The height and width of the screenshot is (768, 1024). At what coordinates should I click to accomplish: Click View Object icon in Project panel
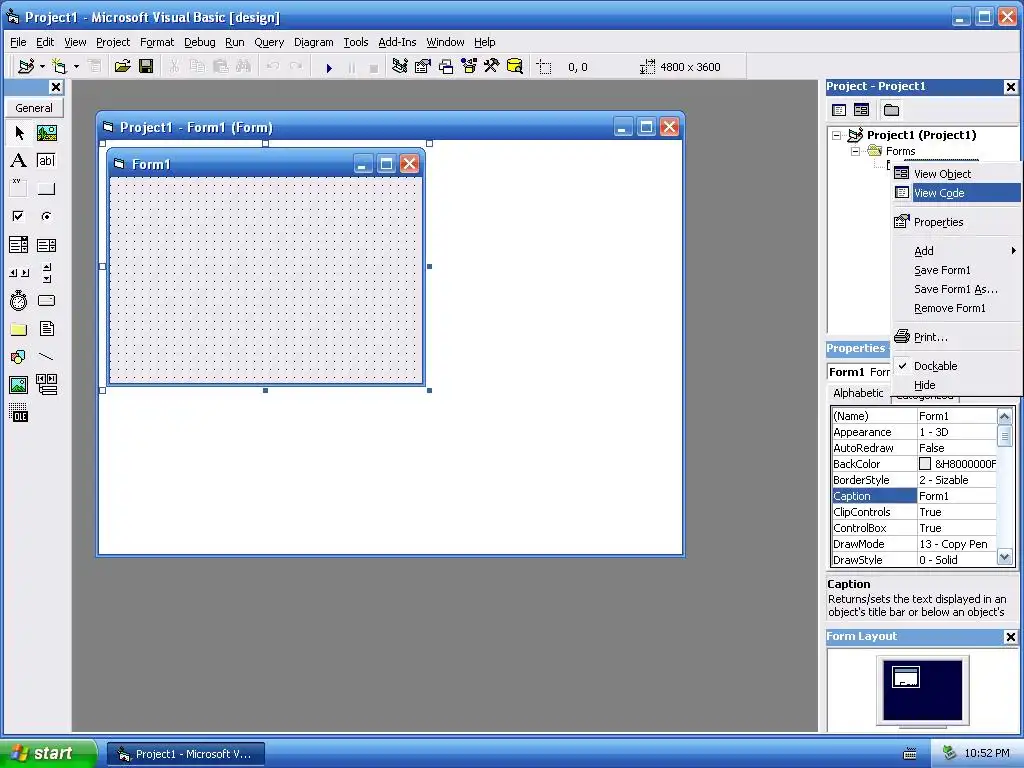tap(861, 110)
